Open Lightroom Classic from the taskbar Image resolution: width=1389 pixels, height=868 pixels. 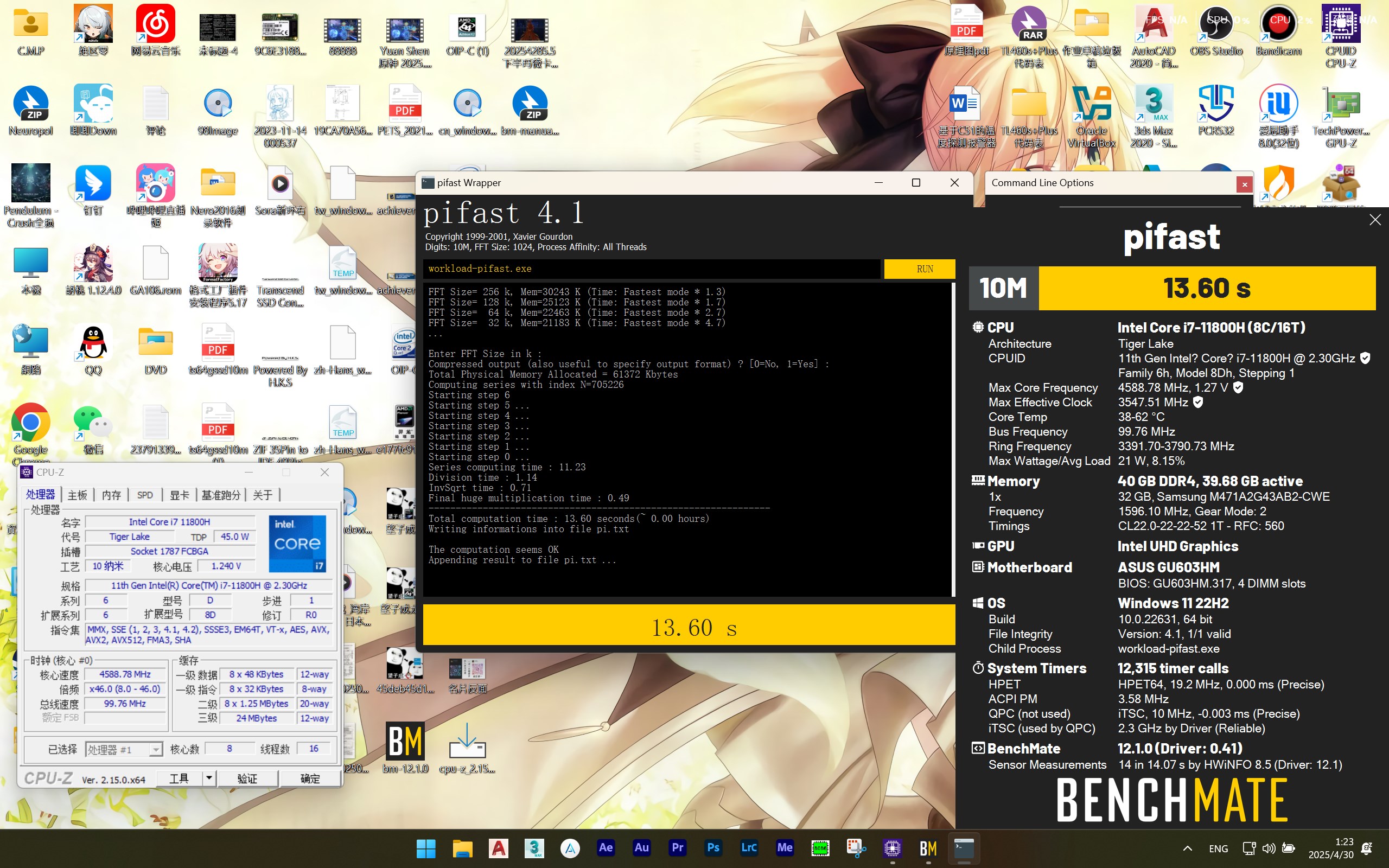tap(749, 848)
